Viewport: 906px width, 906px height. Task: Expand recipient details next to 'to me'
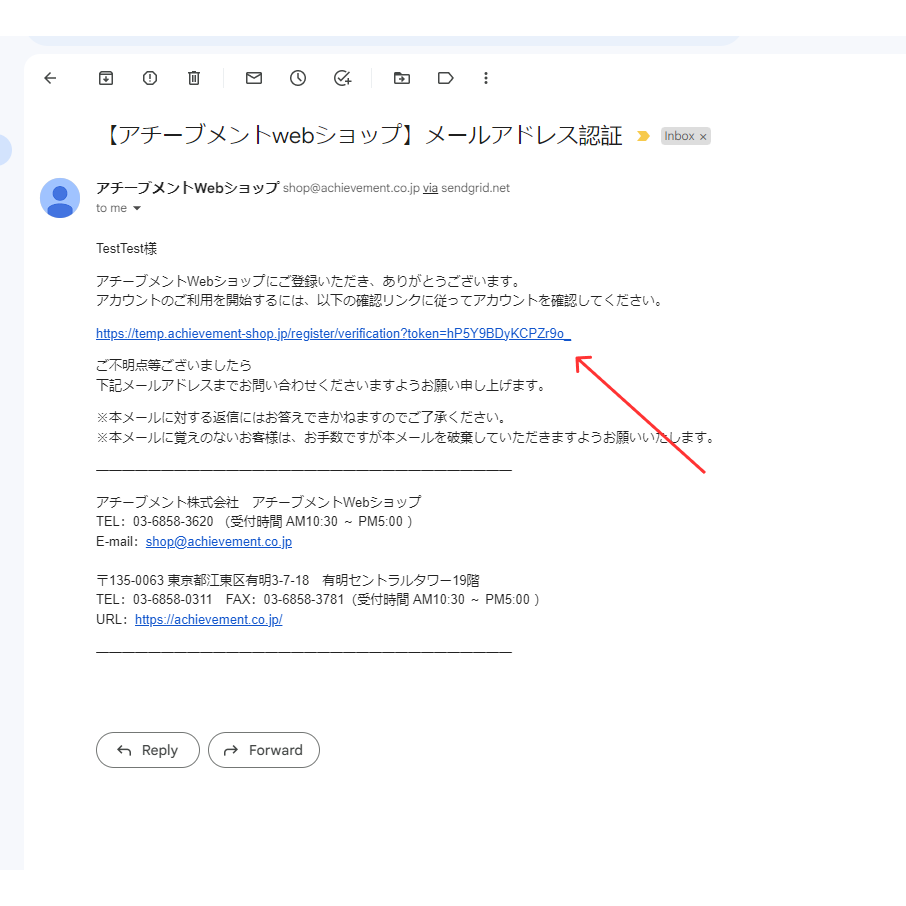pos(137,208)
